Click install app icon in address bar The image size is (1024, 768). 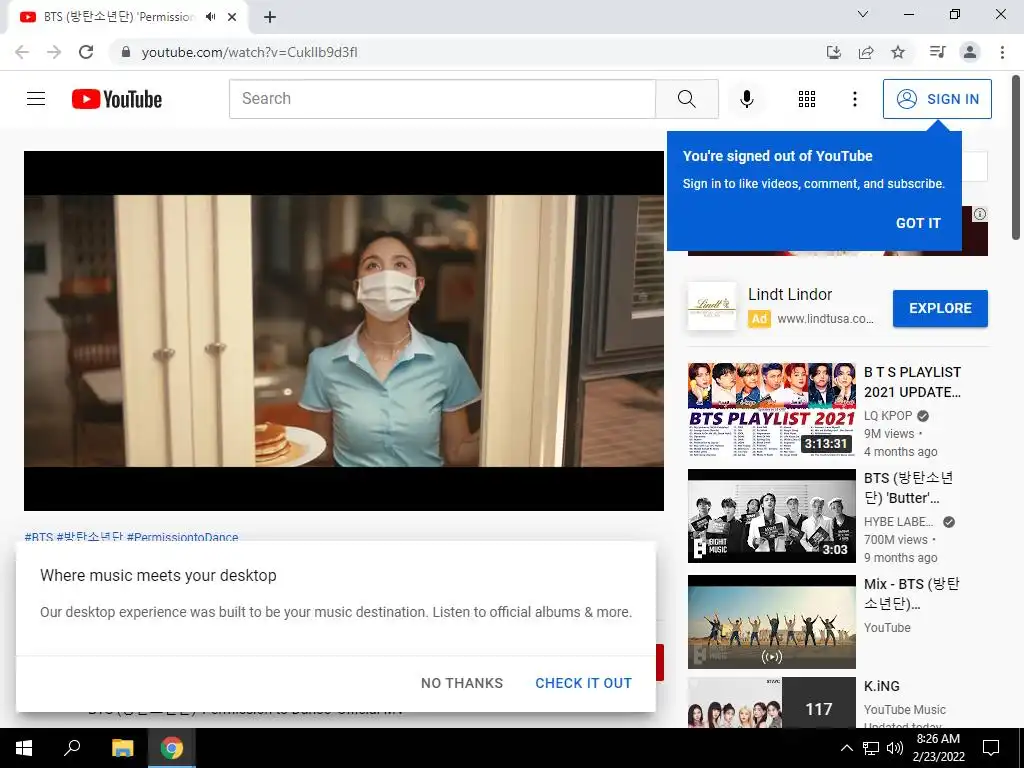click(834, 52)
